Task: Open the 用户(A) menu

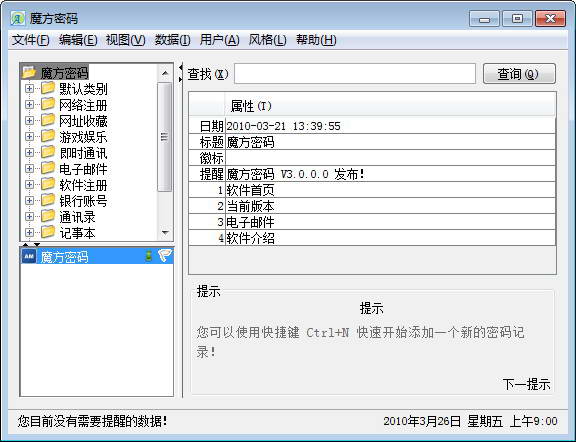Action: pyautogui.click(x=219, y=40)
